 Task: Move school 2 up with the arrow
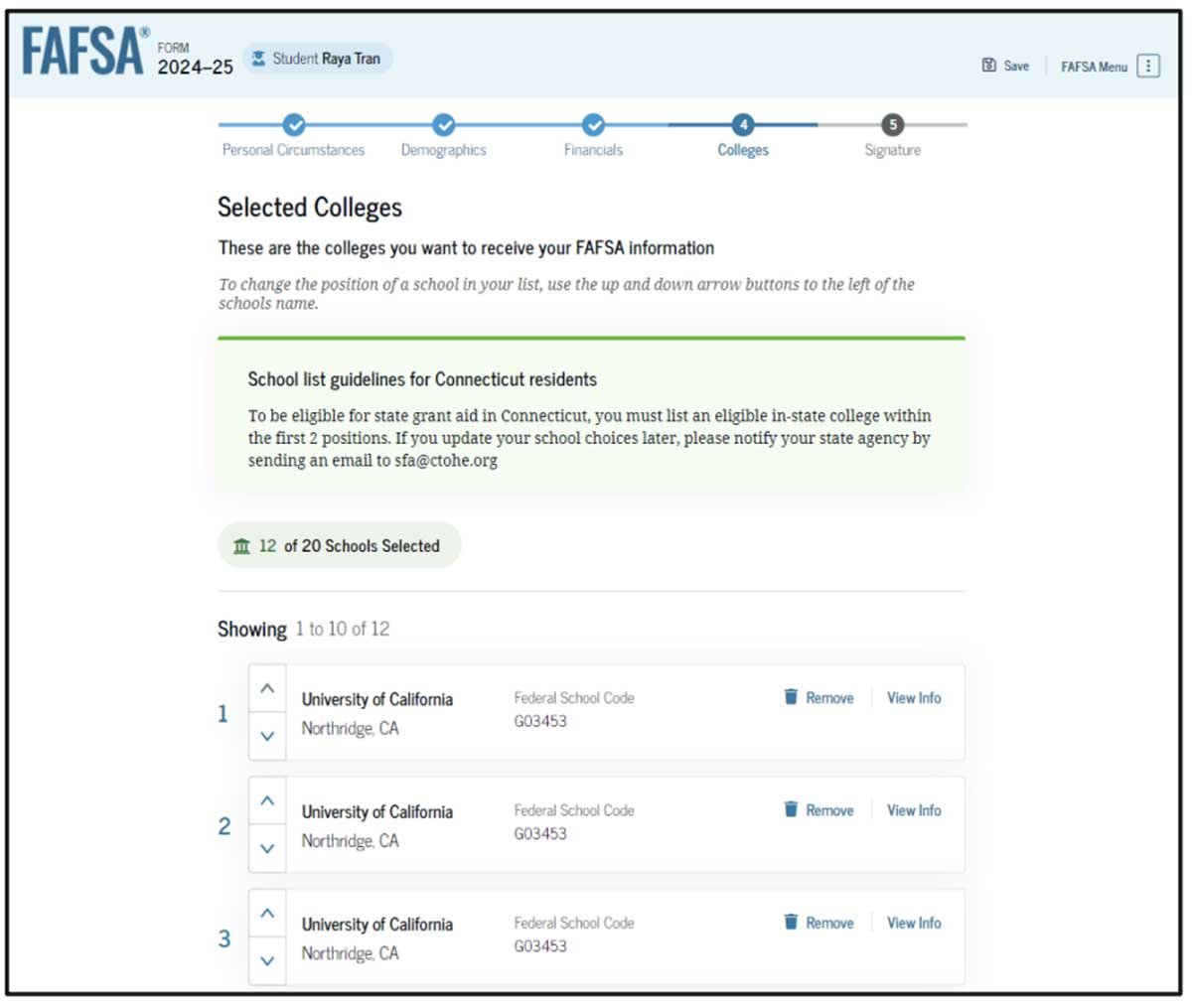267,800
